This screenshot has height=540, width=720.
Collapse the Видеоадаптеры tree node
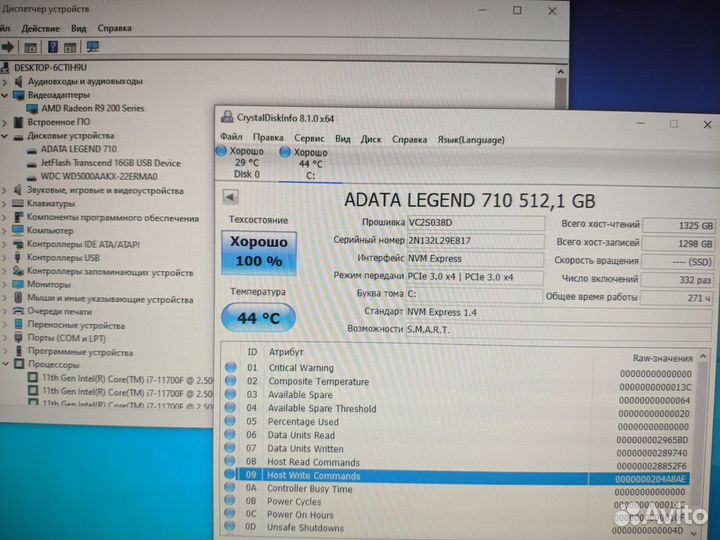point(6,95)
